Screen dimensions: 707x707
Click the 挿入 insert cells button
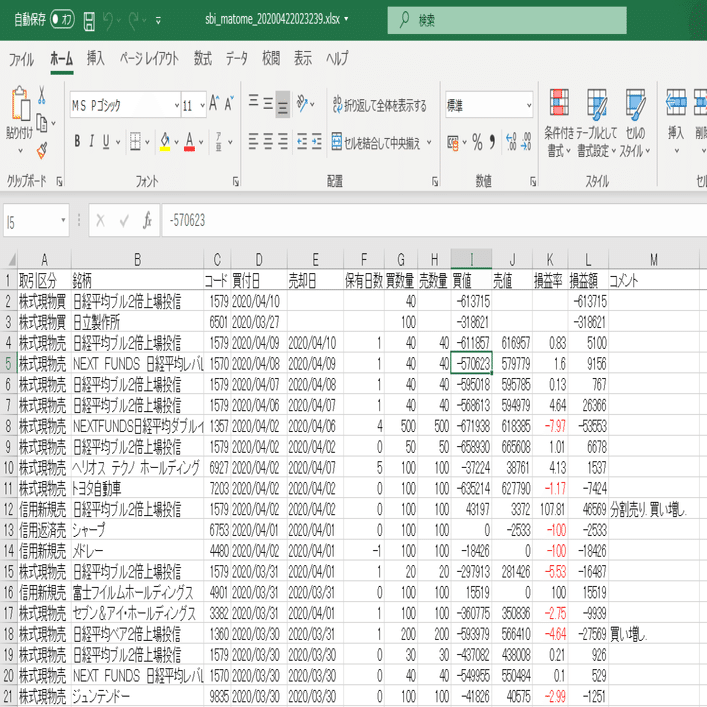coord(676,120)
